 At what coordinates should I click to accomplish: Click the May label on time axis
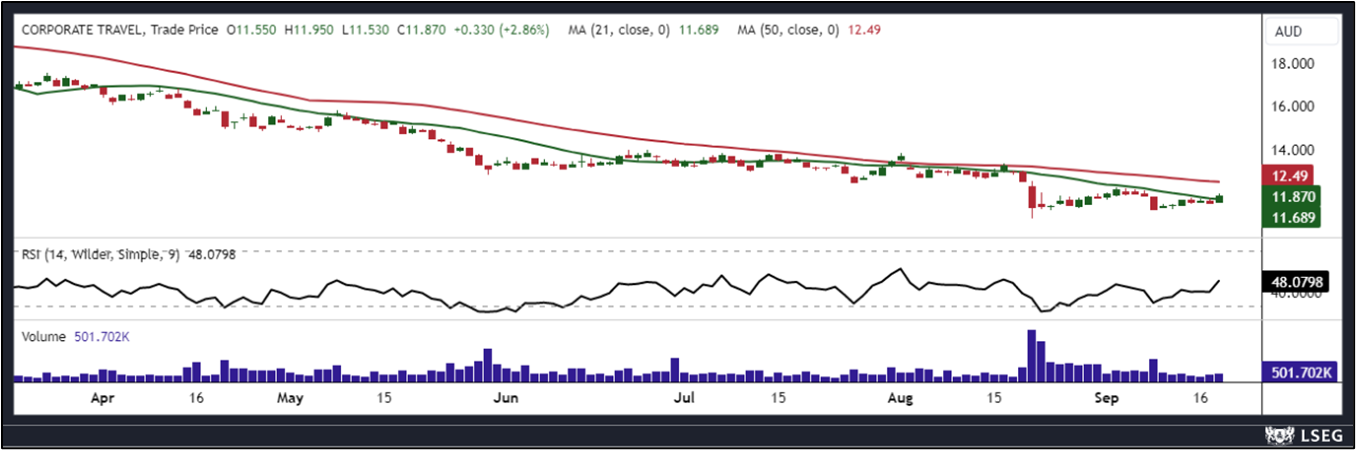pyautogui.click(x=290, y=397)
